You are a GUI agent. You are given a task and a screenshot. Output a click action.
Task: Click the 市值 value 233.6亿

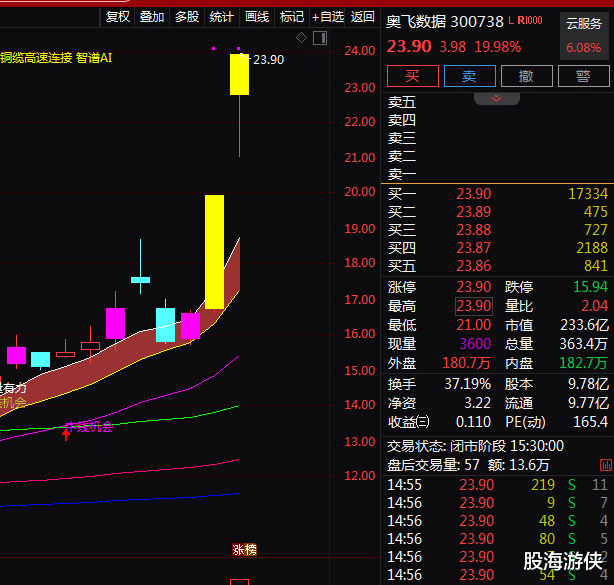click(584, 325)
